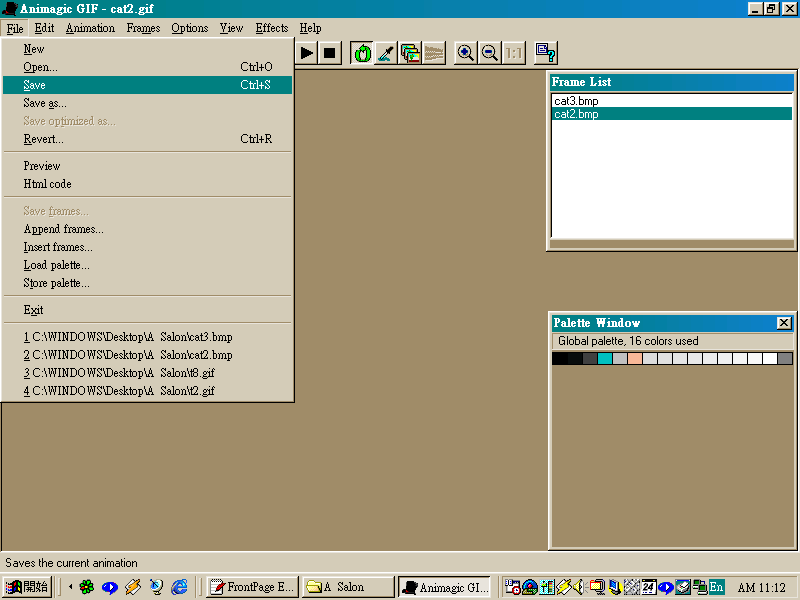Click the AM 11:12 system clock
This screenshot has width=800, height=600.
point(761,588)
